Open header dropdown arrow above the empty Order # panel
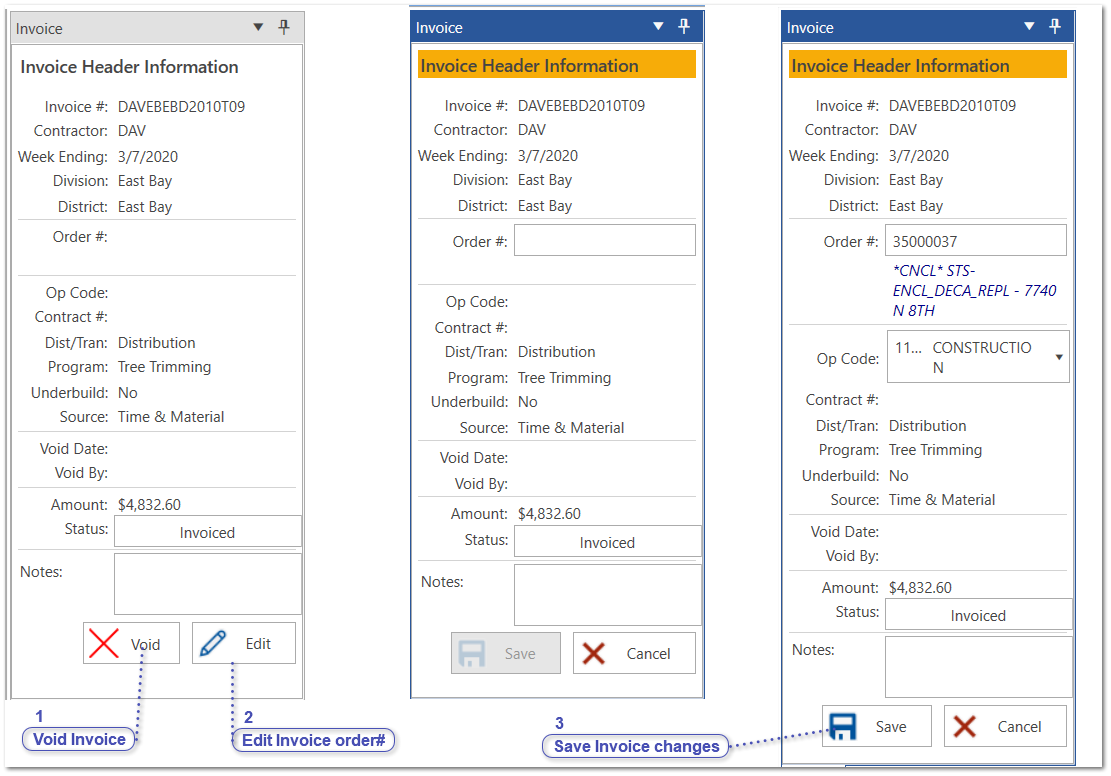The width and height of the screenshot is (1111, 776). coord(658,27)
